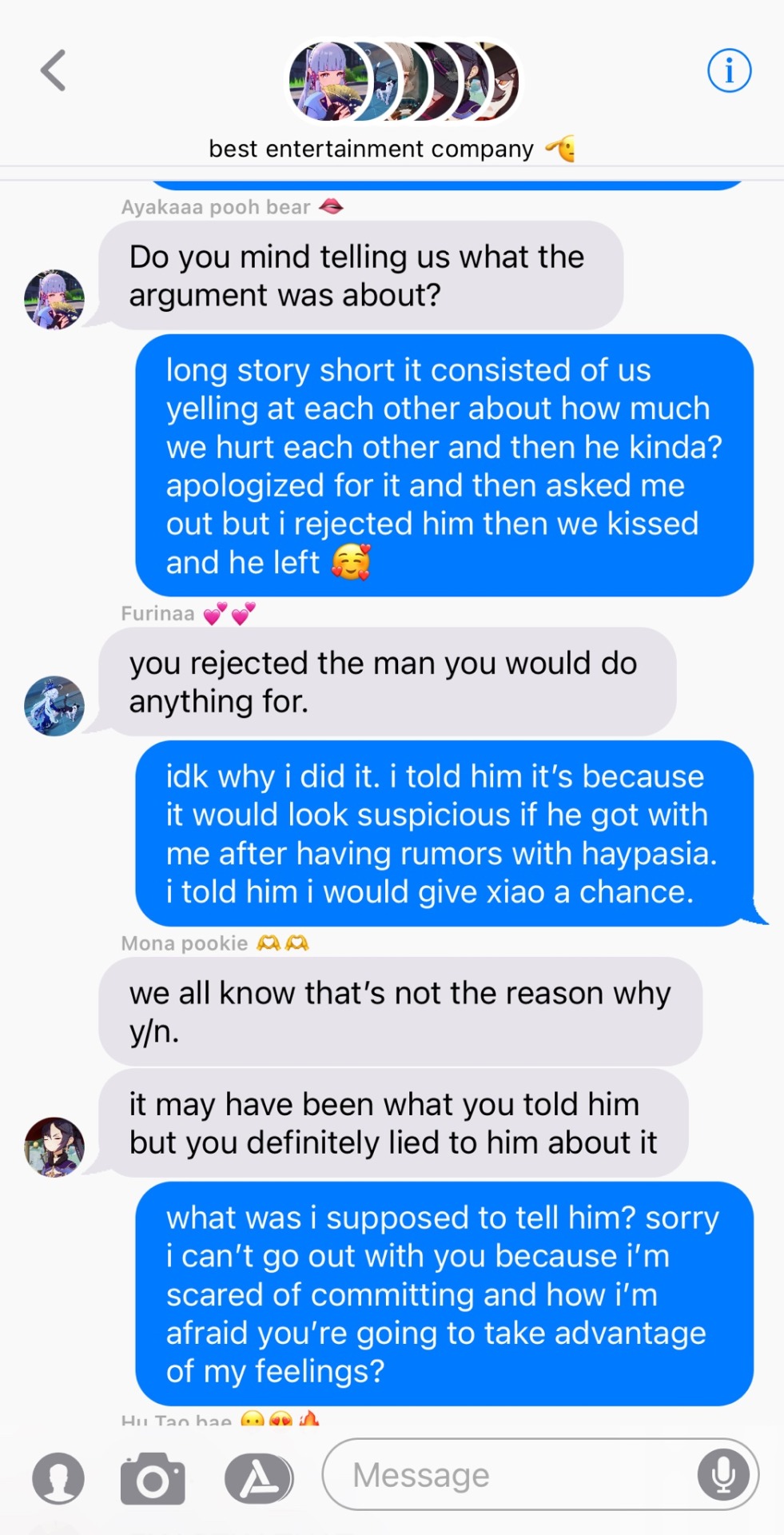Tap Furina's profile picture avatar
The image size is (784, 1535).
pos(54,706)
